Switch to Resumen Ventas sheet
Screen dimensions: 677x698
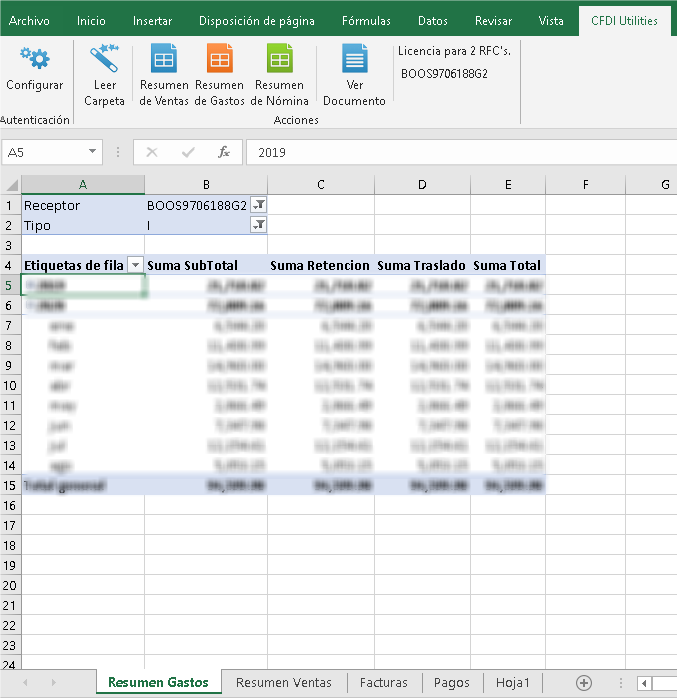pyautogui.click(x=283, y=683)
